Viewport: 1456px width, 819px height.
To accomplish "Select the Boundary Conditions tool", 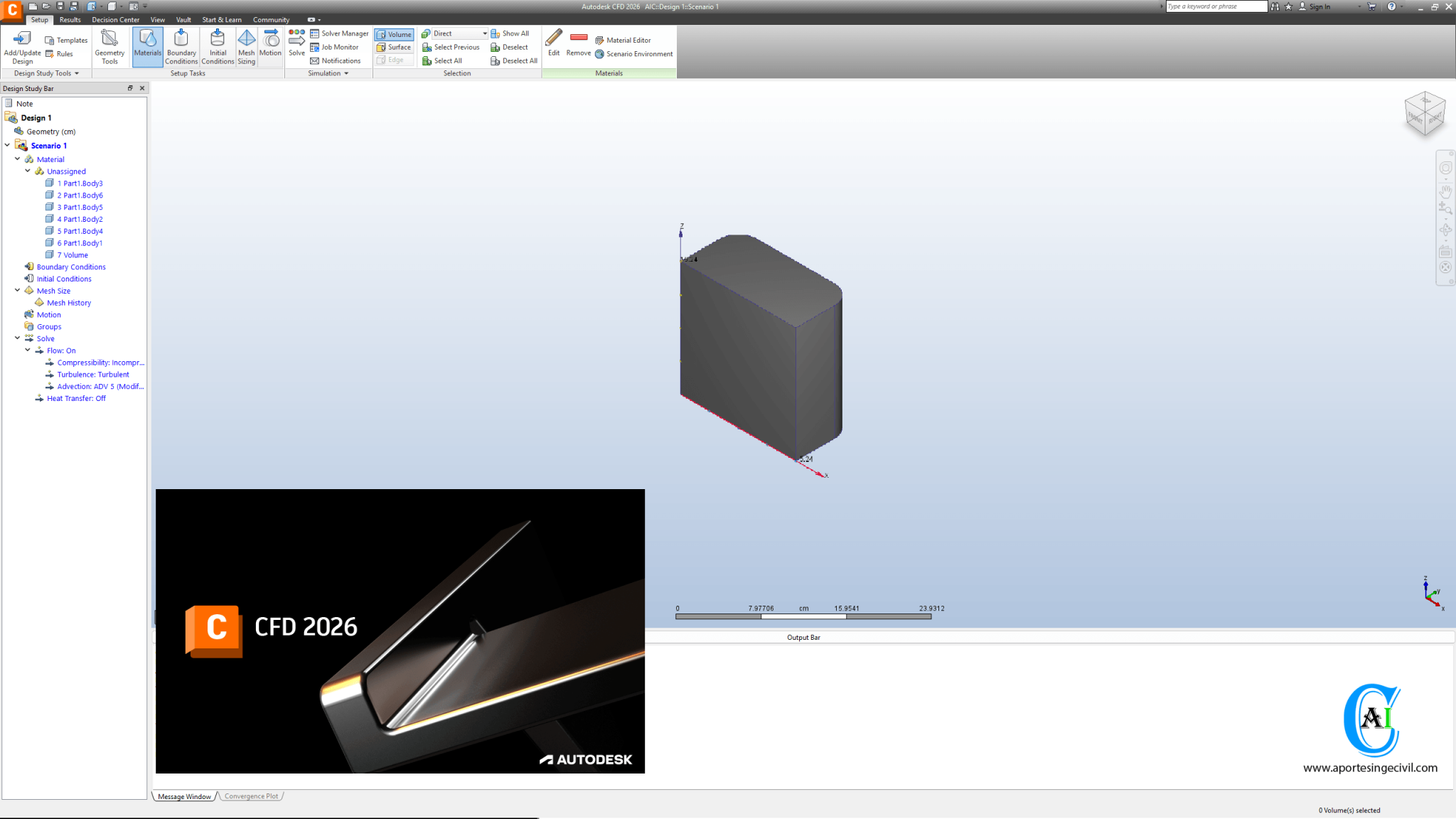I will tap(181, 45).
